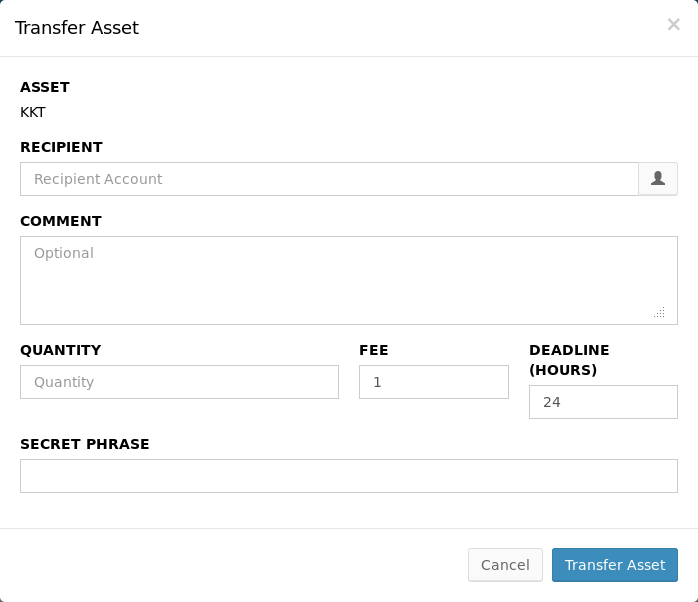Click the ASSET label

(45, 87)
